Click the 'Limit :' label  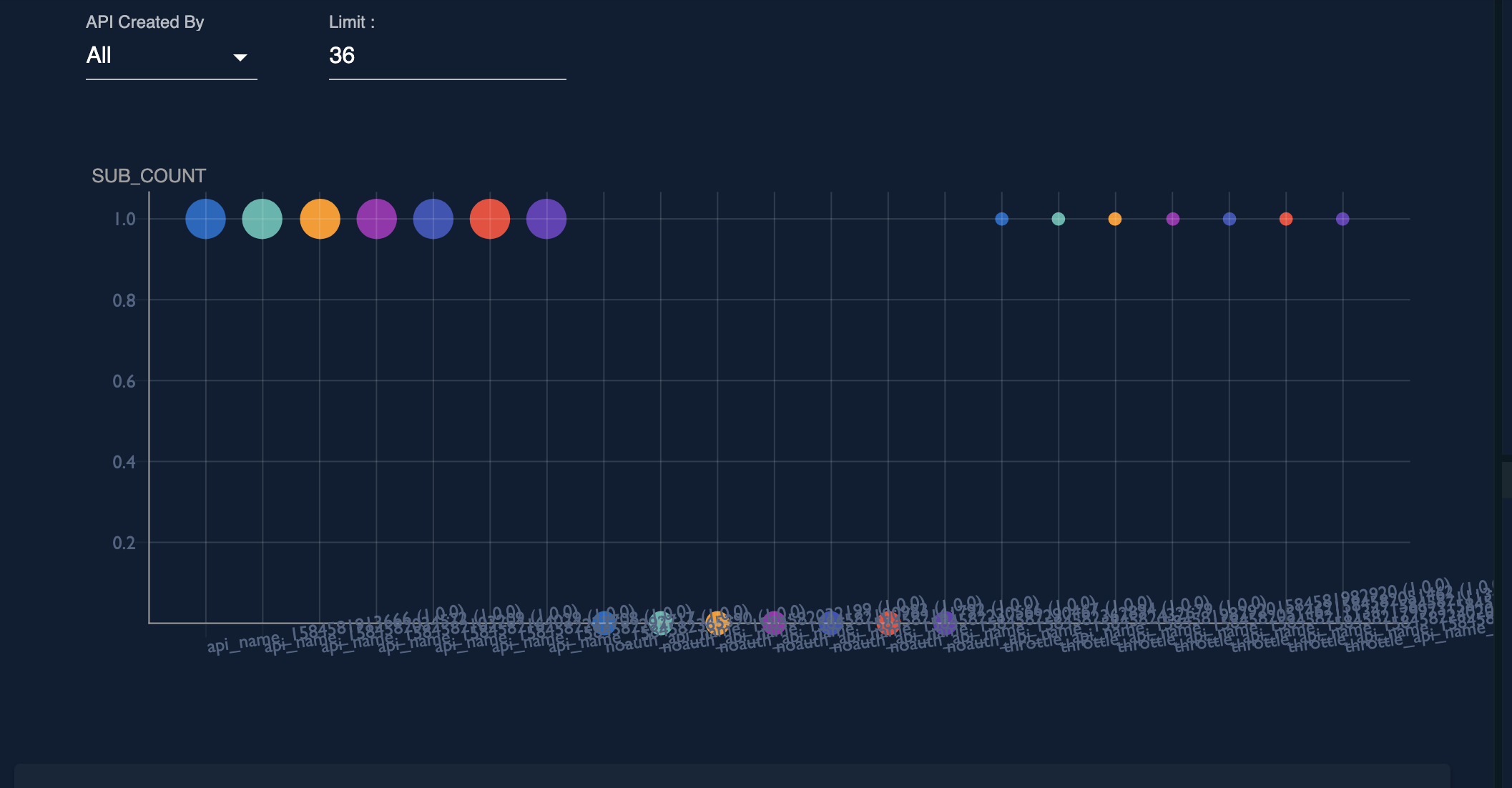(351, 22)
